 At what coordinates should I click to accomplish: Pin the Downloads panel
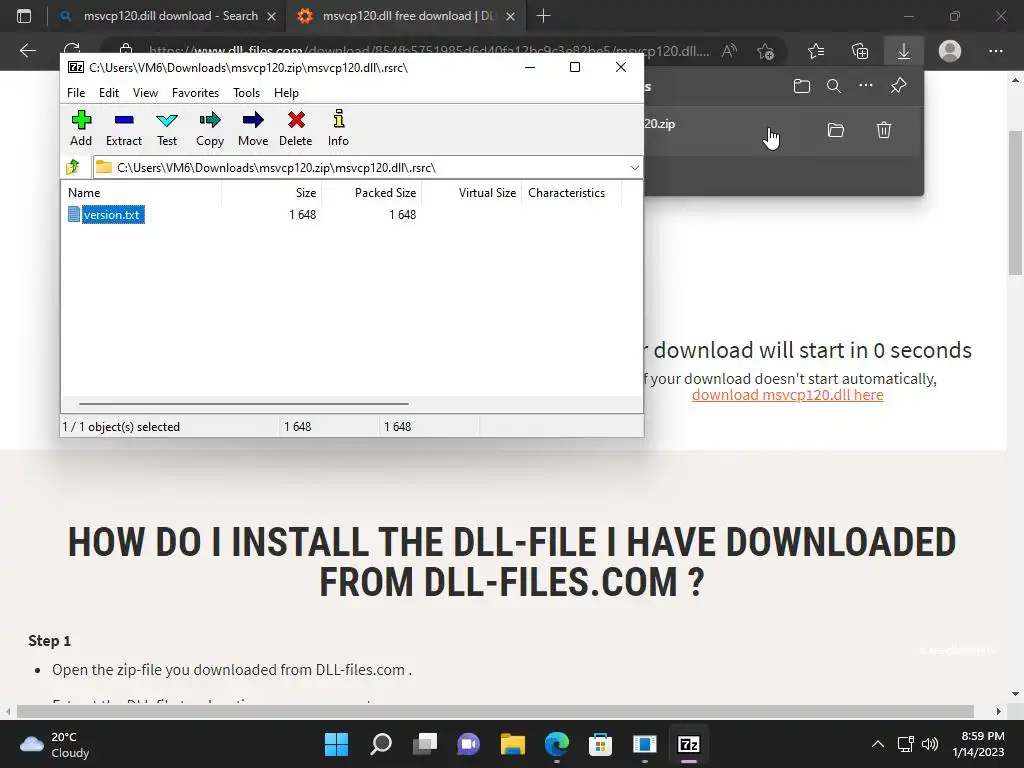[899, 86]
